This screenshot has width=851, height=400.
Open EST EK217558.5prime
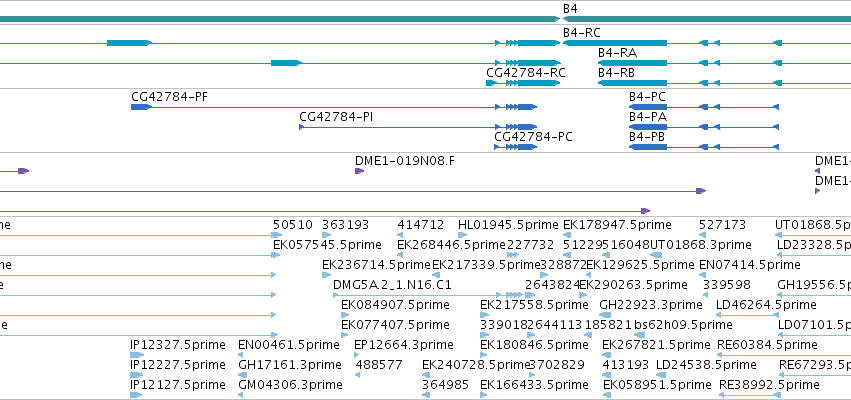[534, 305]
